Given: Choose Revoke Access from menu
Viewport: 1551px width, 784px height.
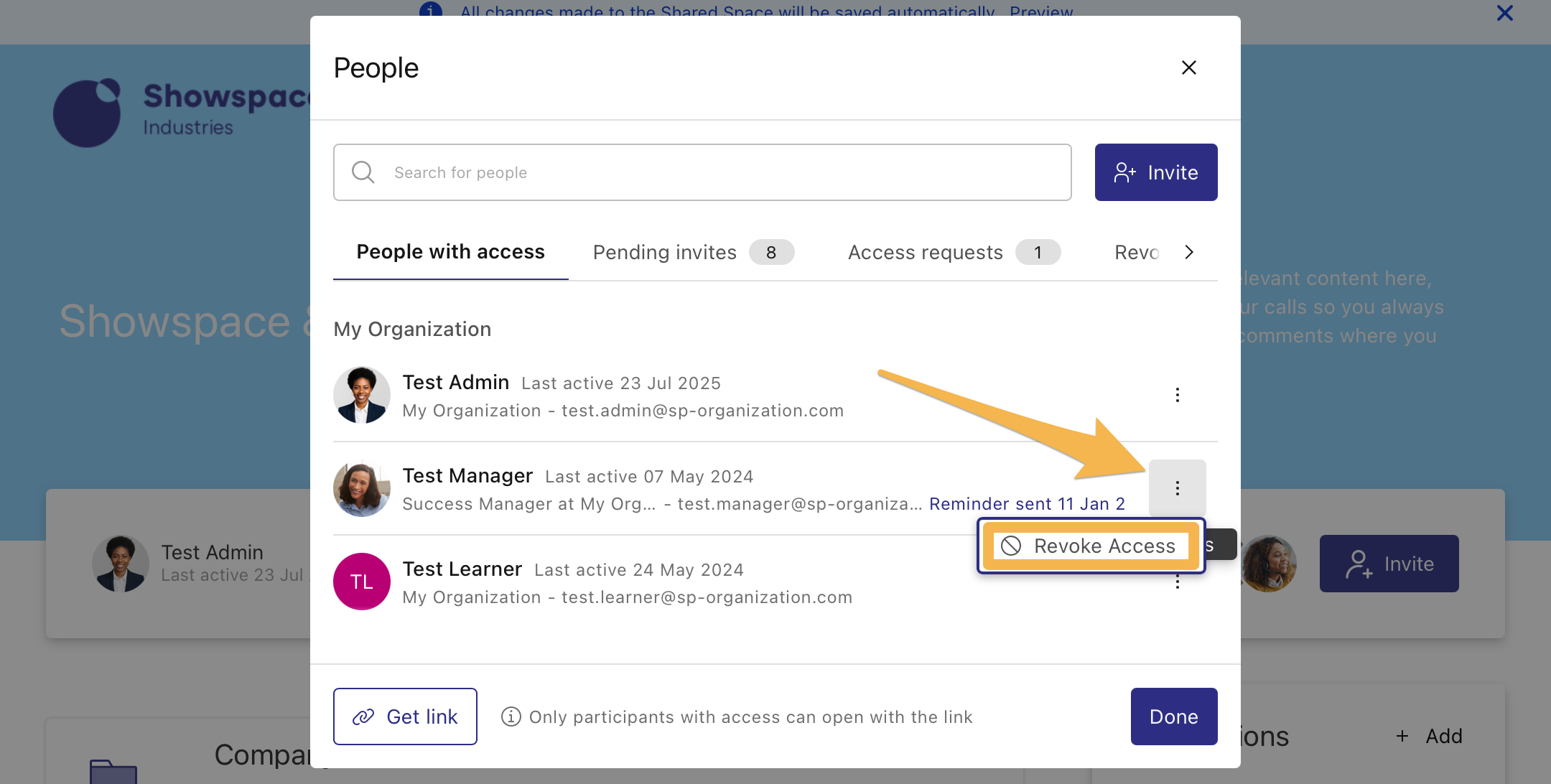Looking at the screenshot, I should [1090, 546].
